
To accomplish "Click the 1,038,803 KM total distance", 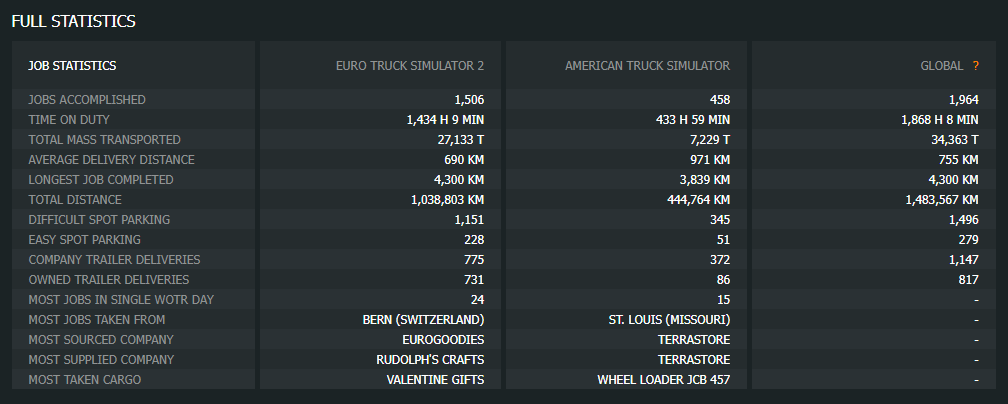I will (447, 199).
